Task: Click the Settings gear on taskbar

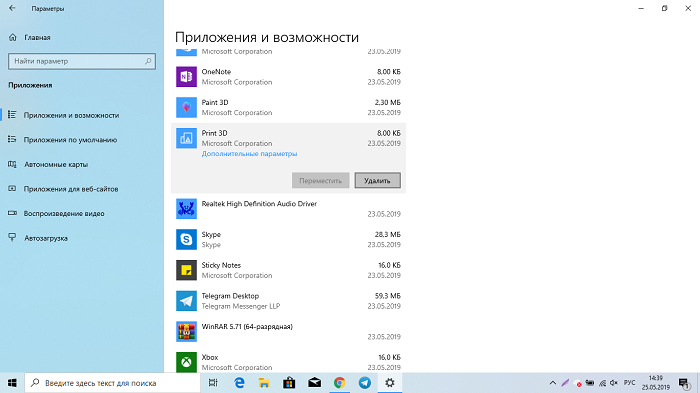Action: click(x=390, y=383)
